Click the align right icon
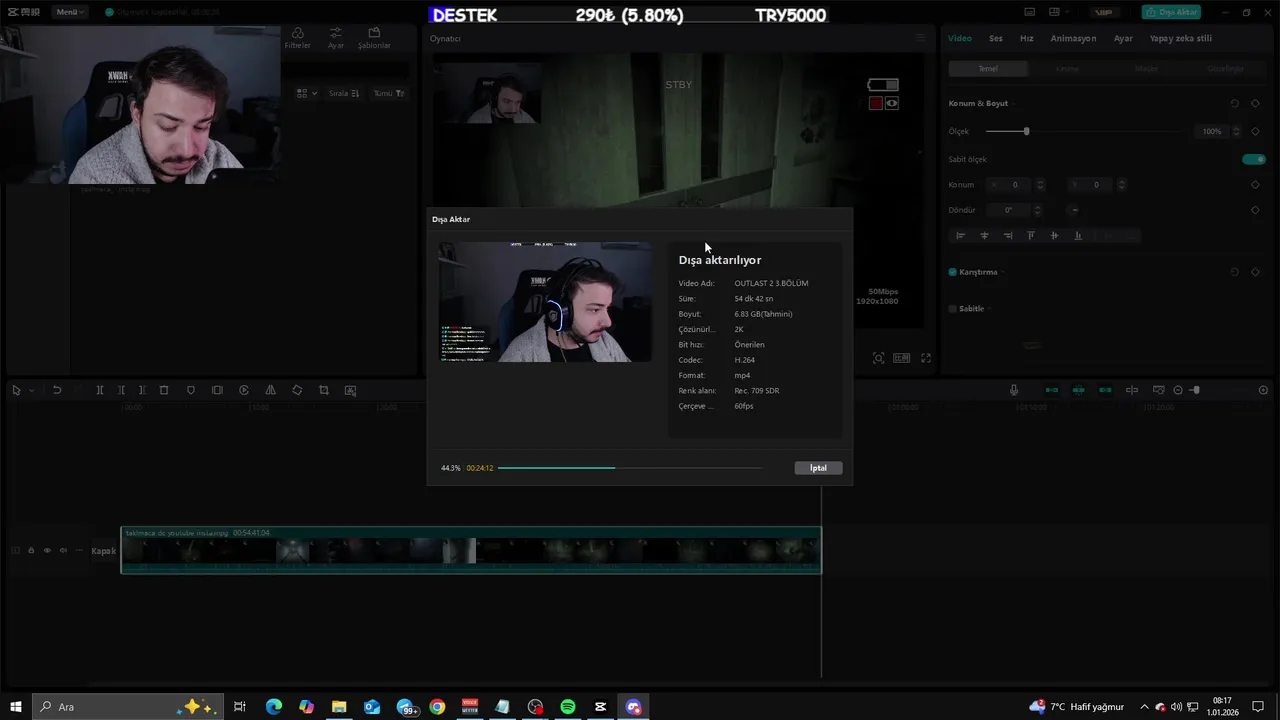 [x=1007, y=236]
